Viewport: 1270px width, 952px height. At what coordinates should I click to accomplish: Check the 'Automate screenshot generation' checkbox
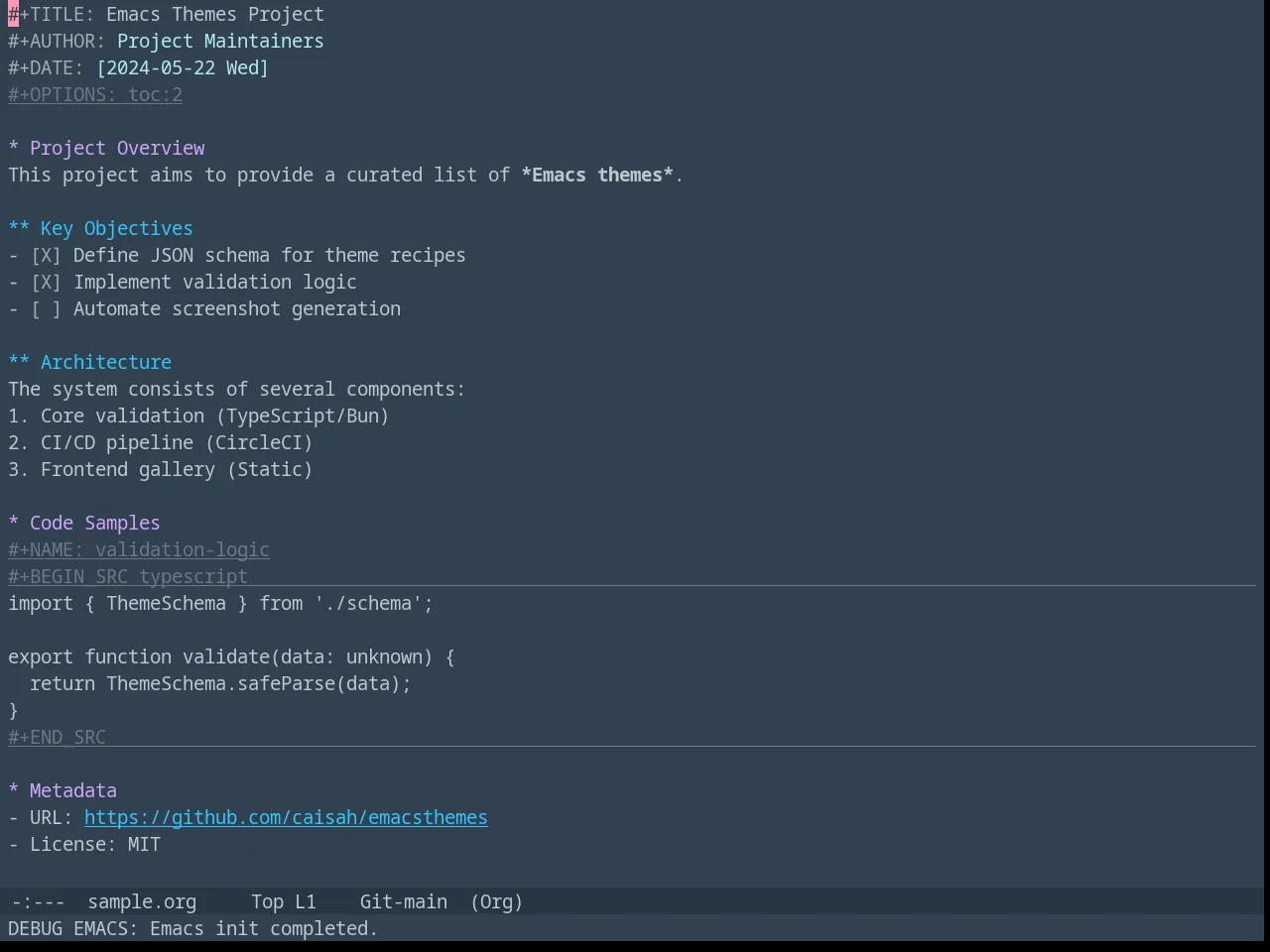tap(46, 309)
